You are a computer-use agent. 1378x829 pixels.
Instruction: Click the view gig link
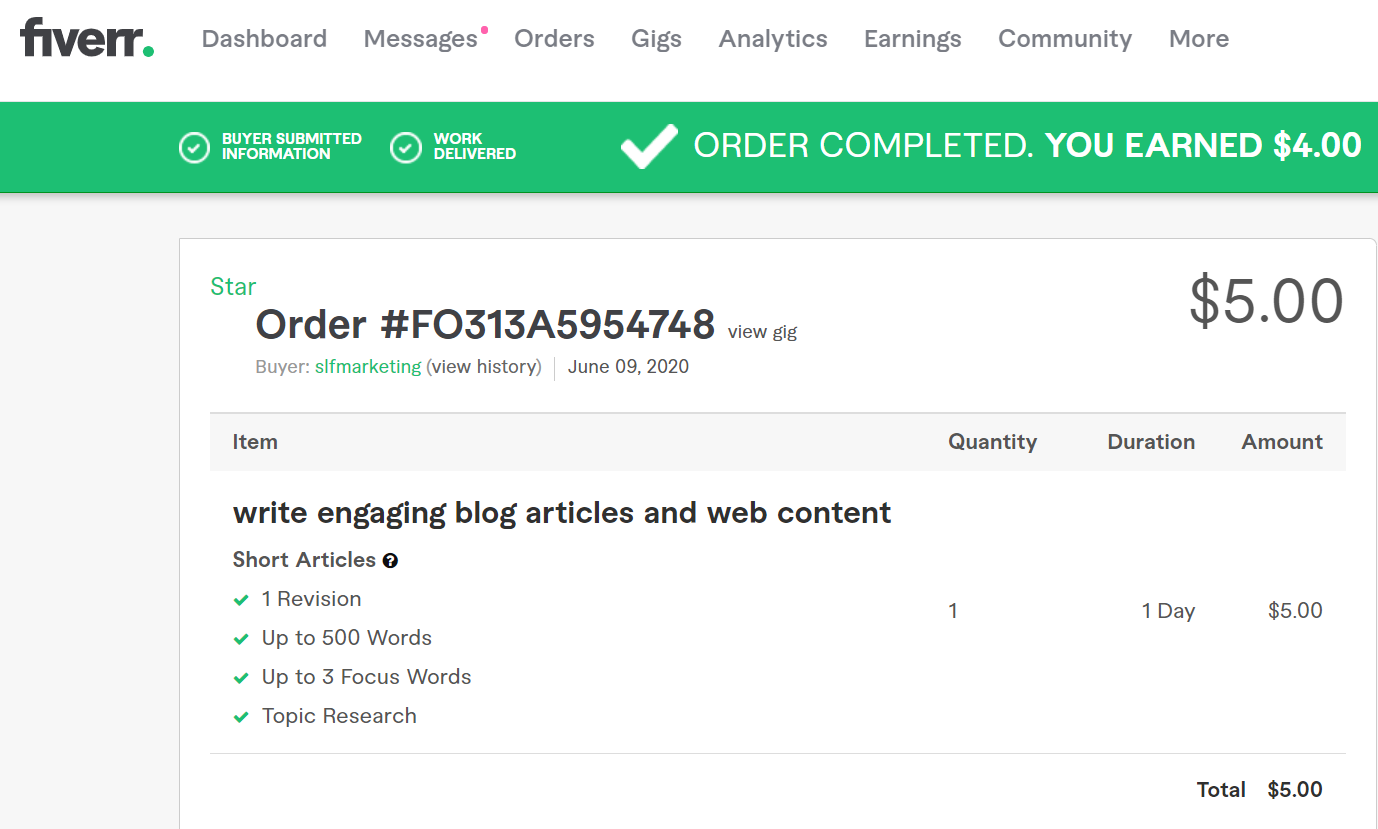[762, 332]
